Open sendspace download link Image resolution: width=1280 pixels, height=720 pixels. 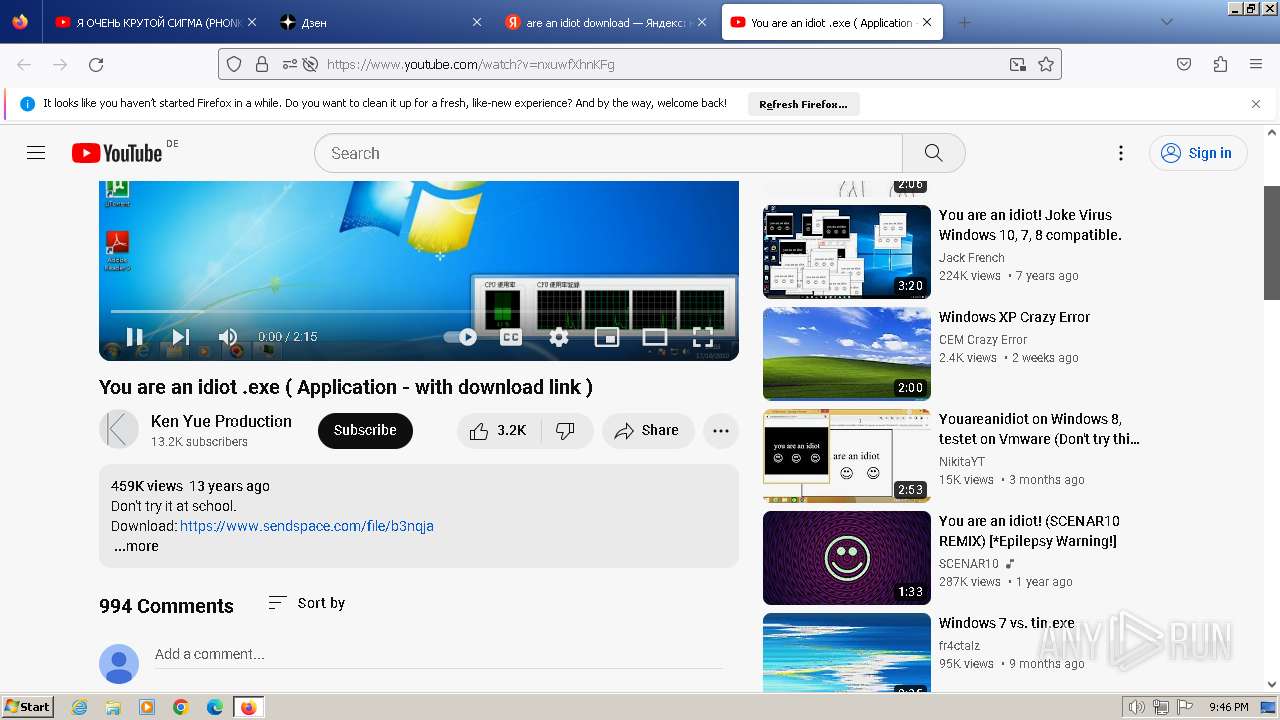point(307,526)
